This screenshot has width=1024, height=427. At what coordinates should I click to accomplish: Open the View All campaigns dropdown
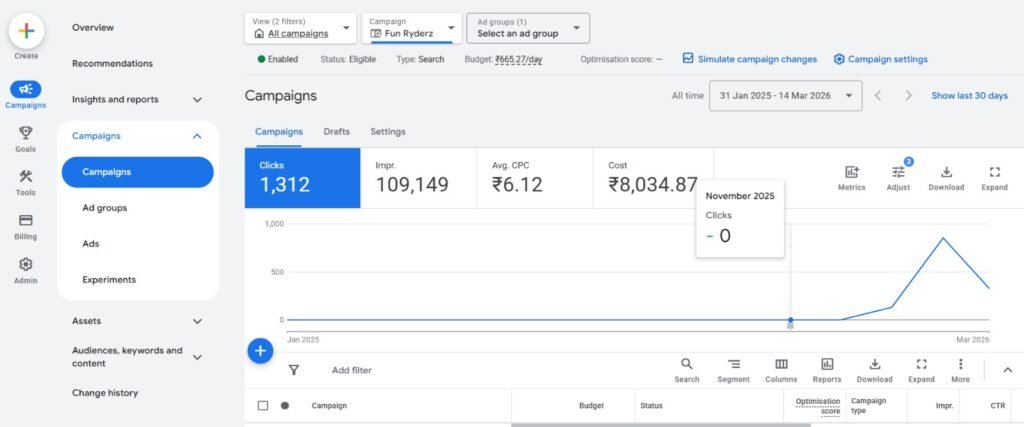300,28
